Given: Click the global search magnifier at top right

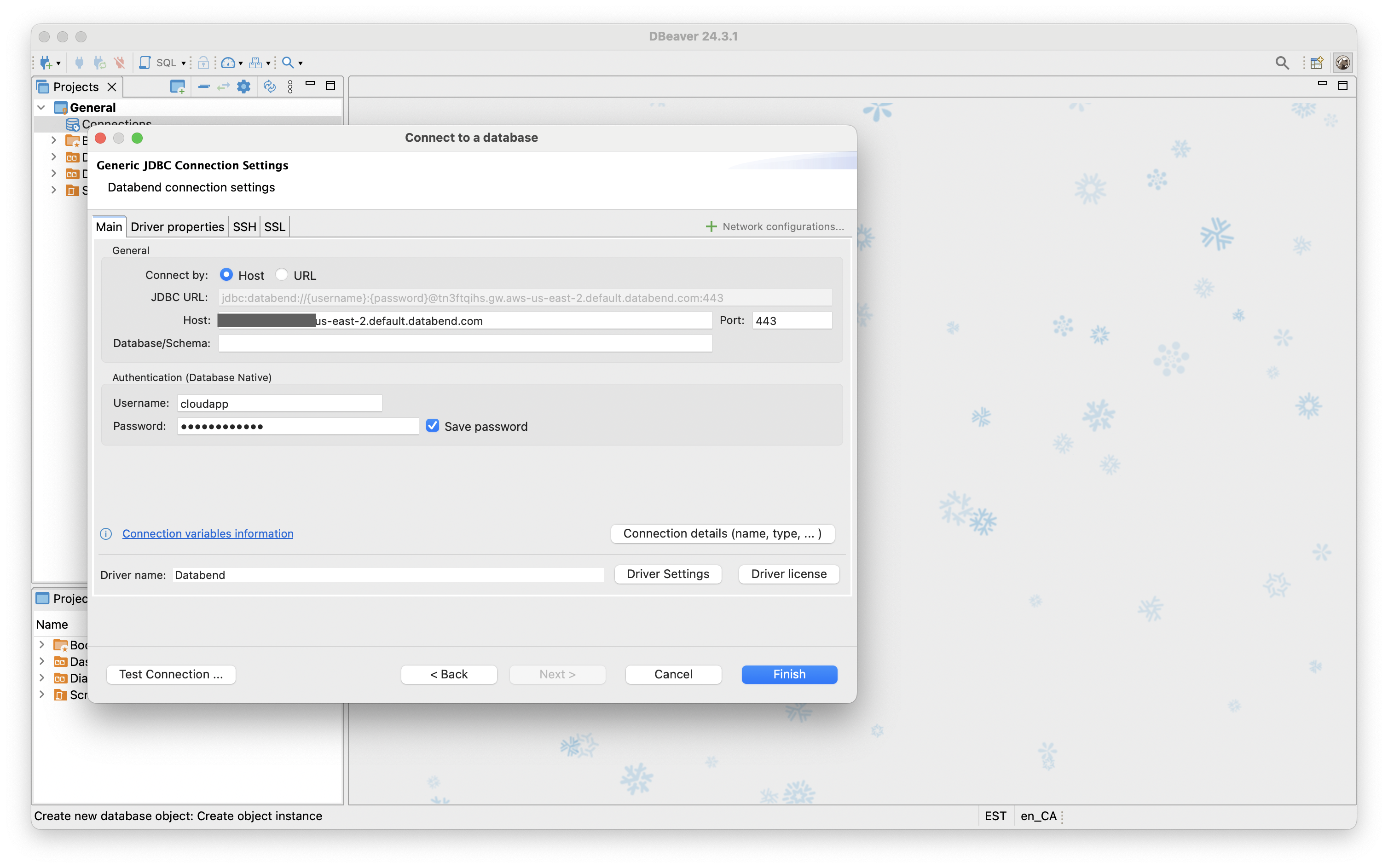Looking at the screenshot, I should tap(1282, 63).
